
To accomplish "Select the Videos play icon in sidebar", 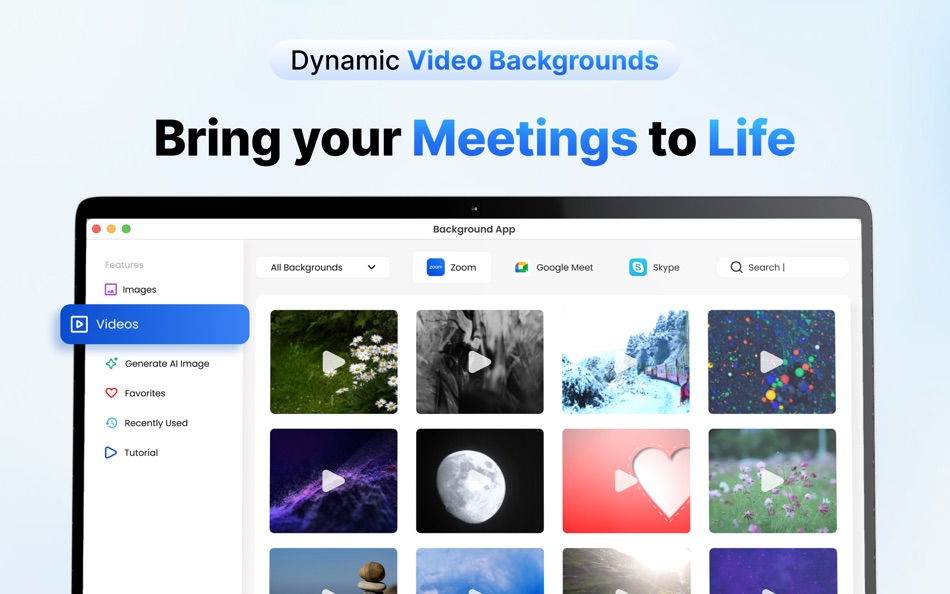I will (79, 324).
